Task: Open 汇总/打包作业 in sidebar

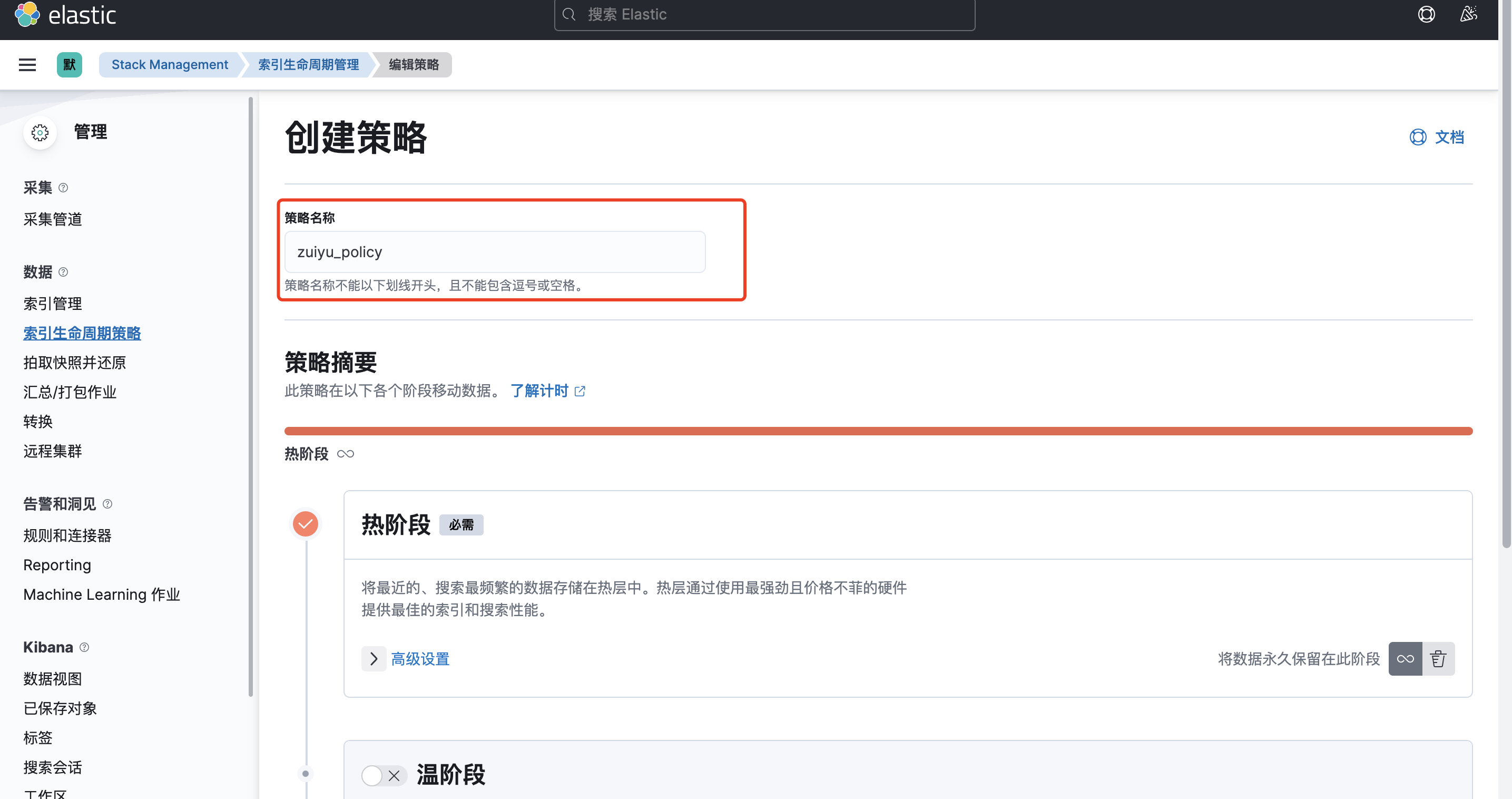Action: [70, 392]
